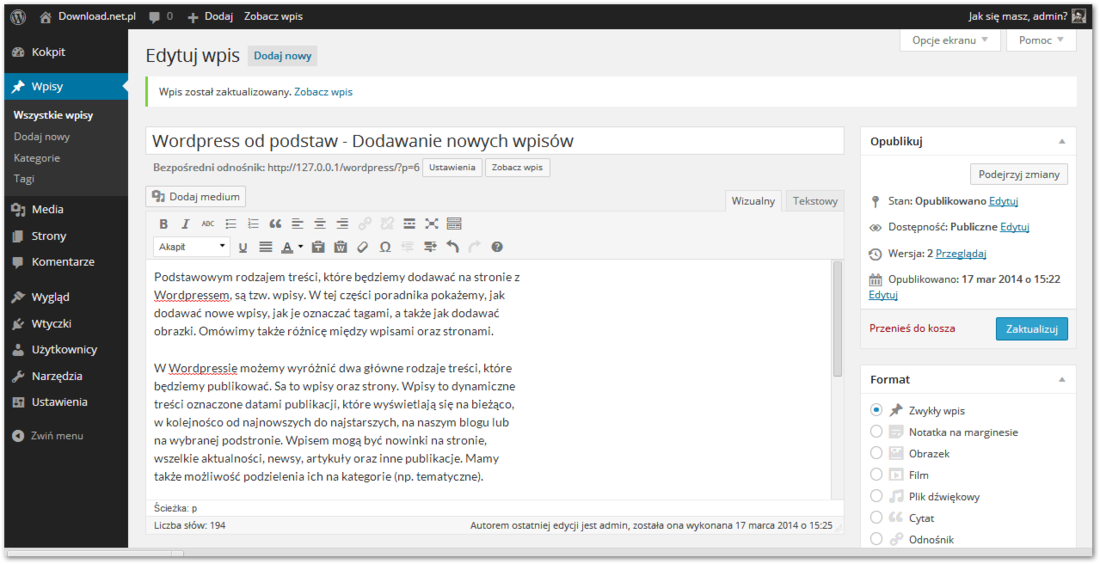Paste as plain text
Screen dimensions: 1100x564
(x=318, y=247)
